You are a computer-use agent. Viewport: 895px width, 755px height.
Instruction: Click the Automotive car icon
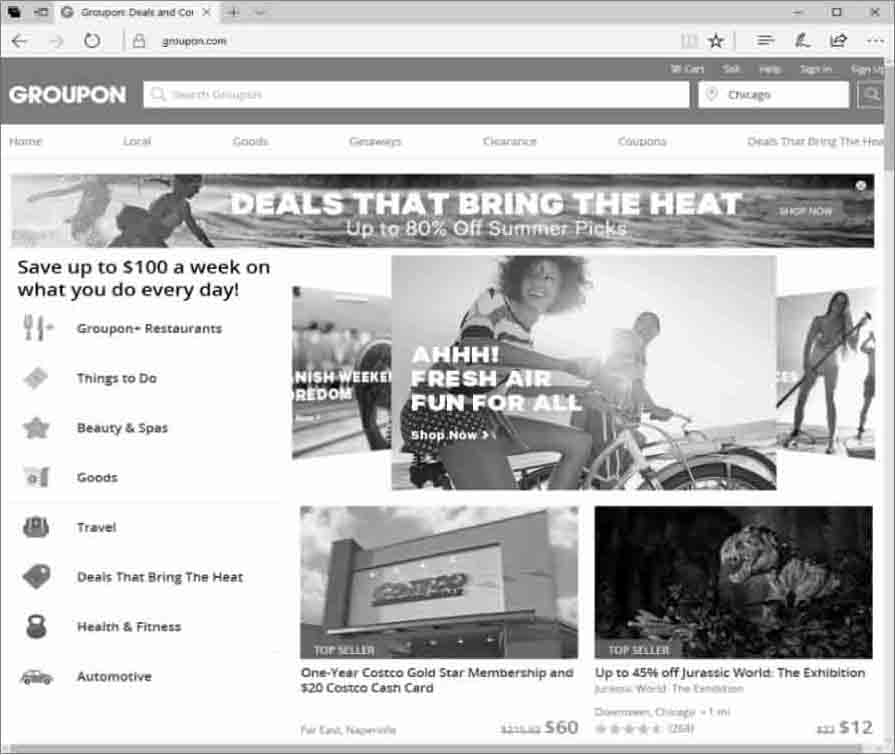36,677
